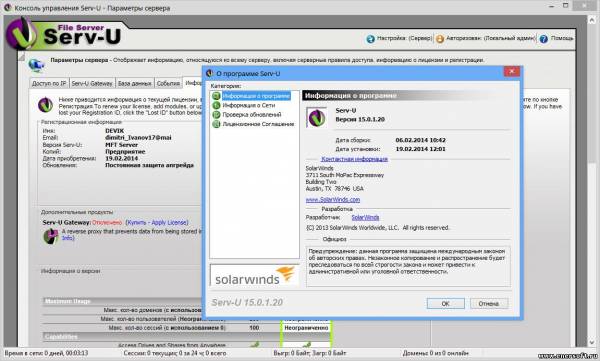The image size is (600, 361).
Task: Switch to the 'События' tab
Action: coord(168,83)
